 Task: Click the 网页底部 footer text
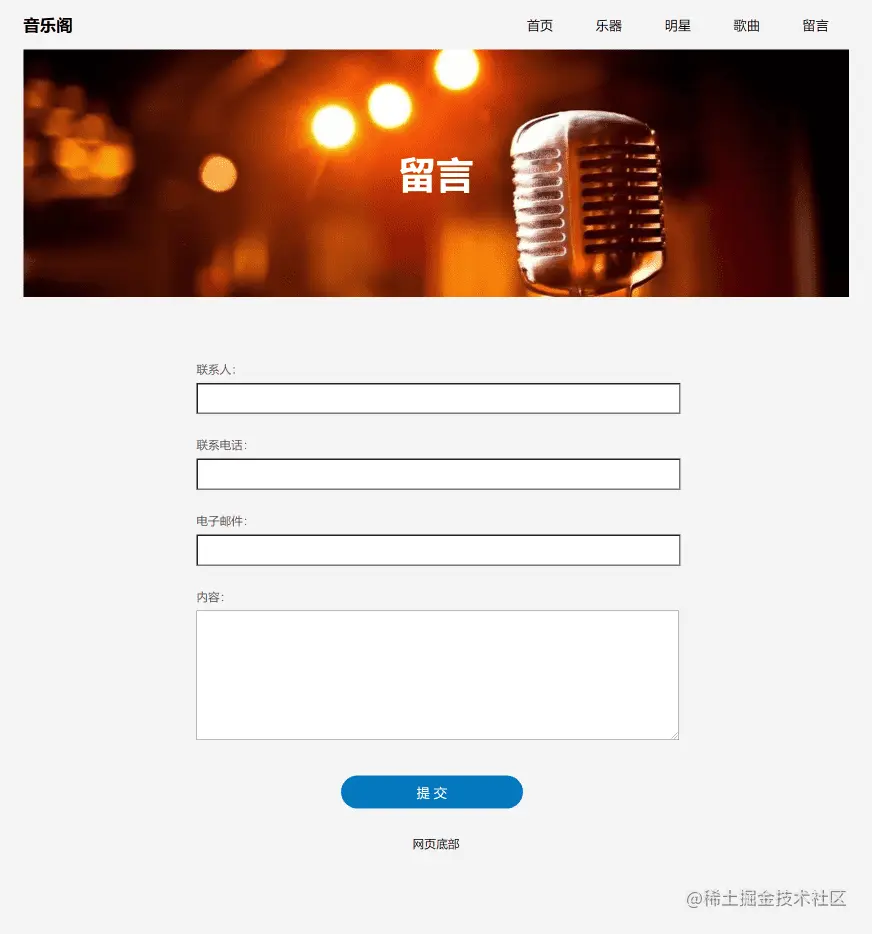click(436, 844)
